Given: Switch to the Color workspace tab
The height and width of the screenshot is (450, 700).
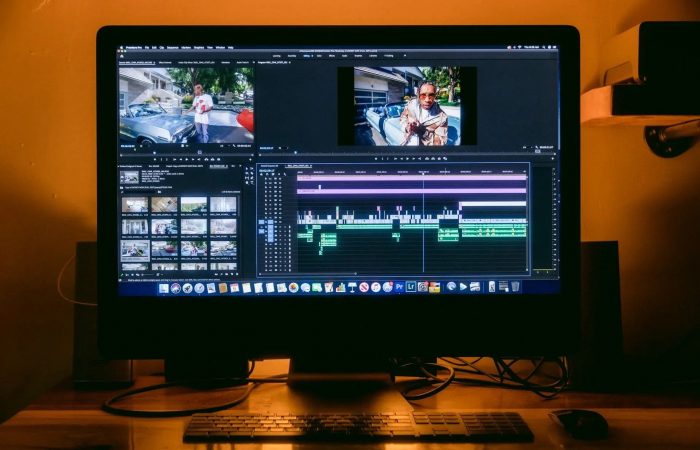Looking at the screenshot, I should (319, 56).
